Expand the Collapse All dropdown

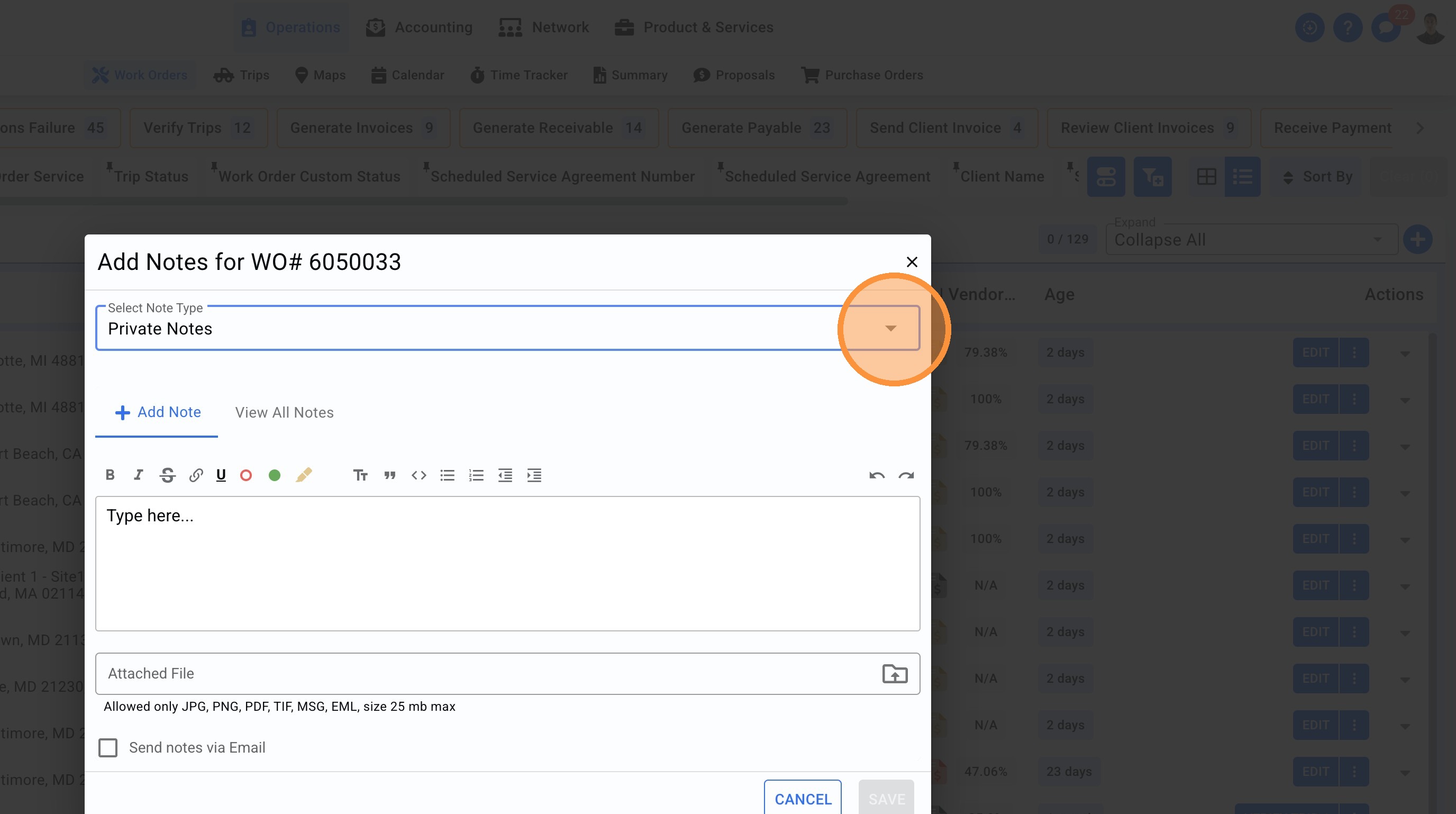point(1251,240)
